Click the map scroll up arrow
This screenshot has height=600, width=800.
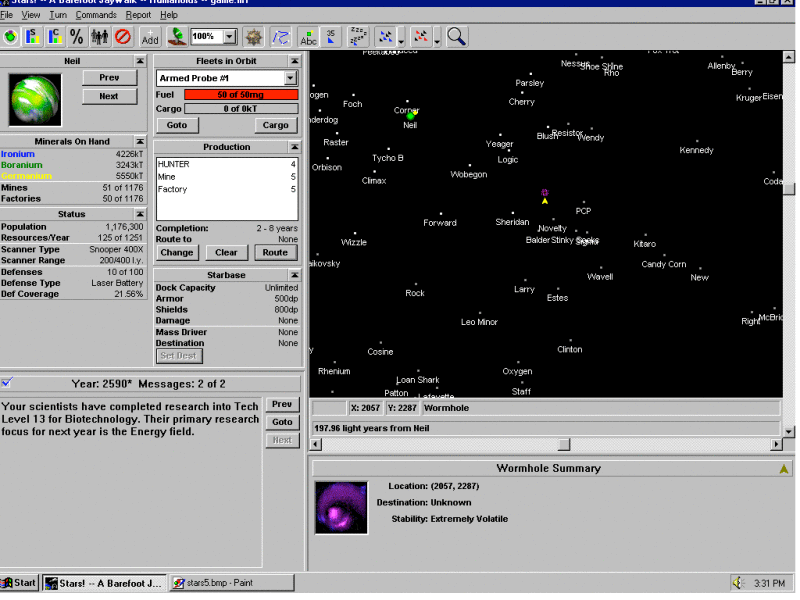(789, 57)
